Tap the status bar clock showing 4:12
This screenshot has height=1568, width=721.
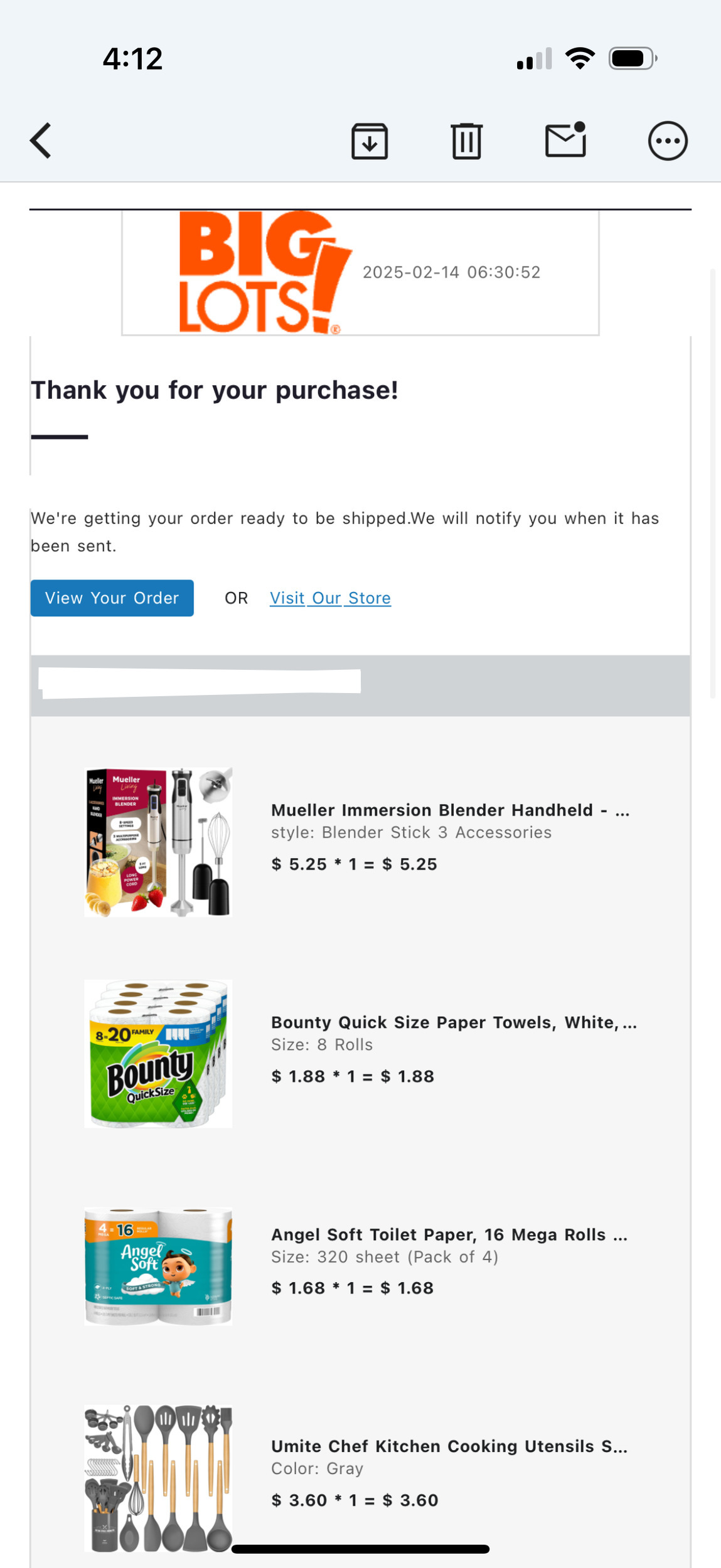132,59
